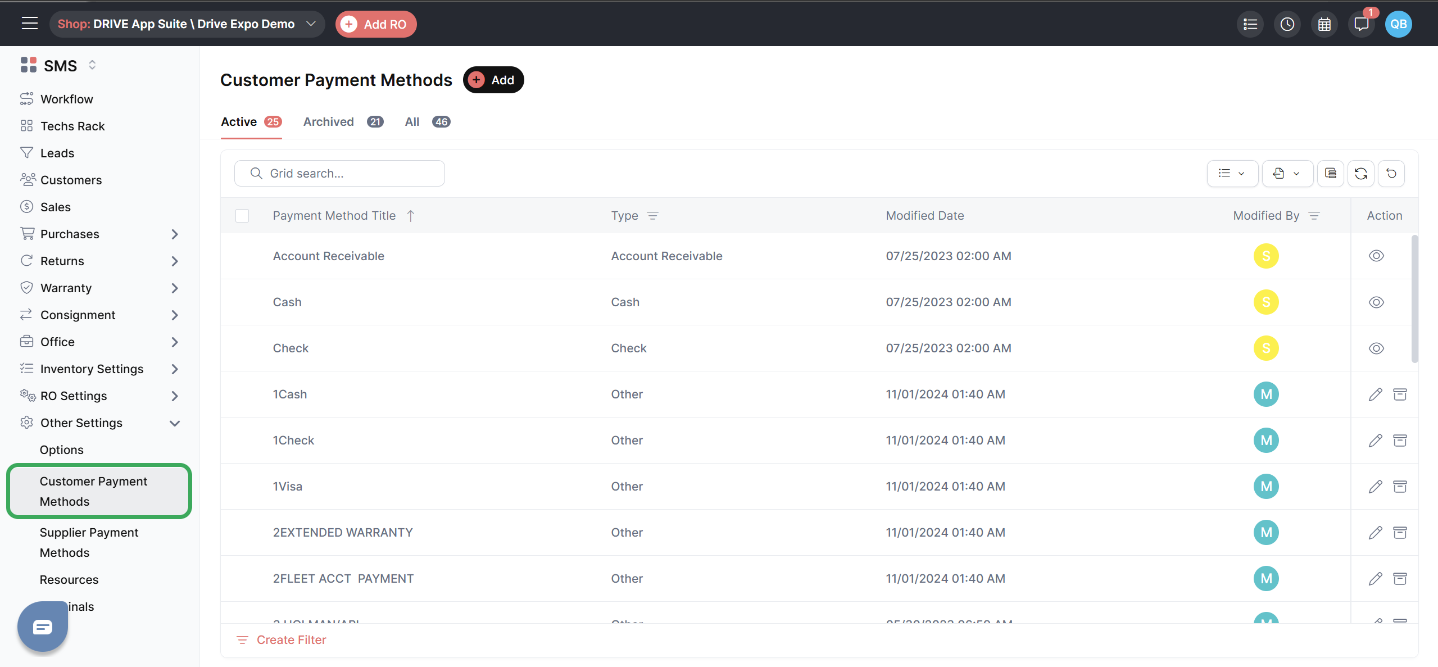Expand the RO Settings menu

point(175,396)
